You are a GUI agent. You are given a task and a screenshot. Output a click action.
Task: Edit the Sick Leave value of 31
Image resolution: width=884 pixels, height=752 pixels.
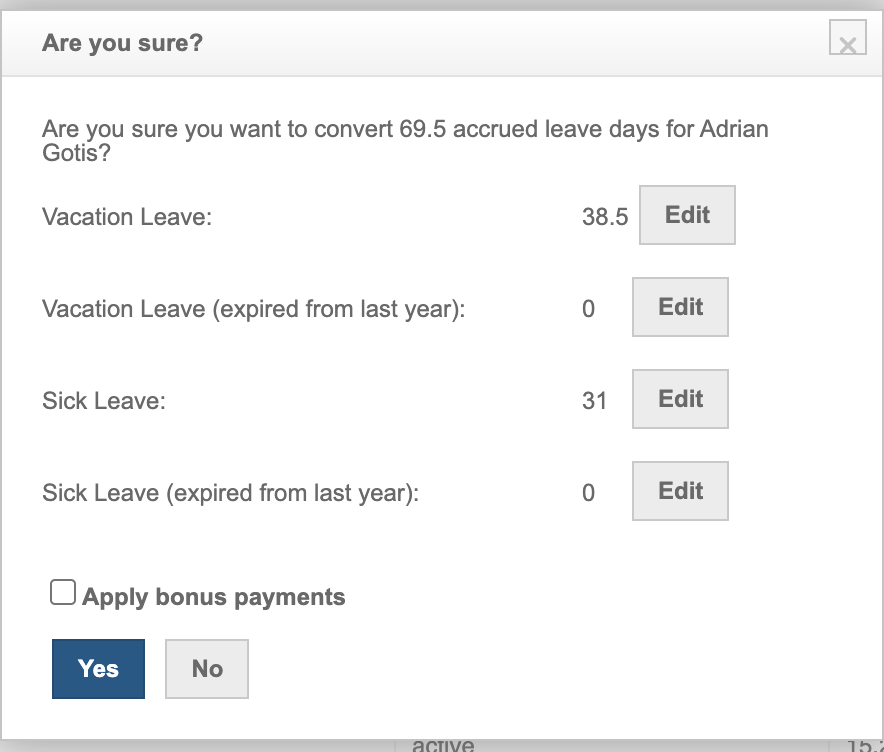coord(680,399)
